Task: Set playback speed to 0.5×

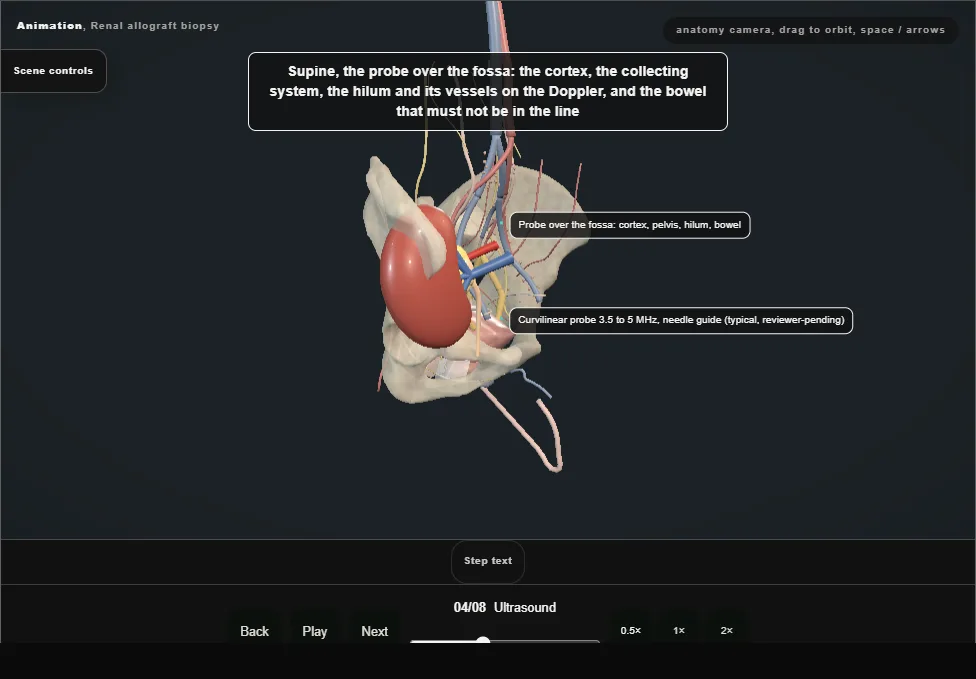Action: 631,630
